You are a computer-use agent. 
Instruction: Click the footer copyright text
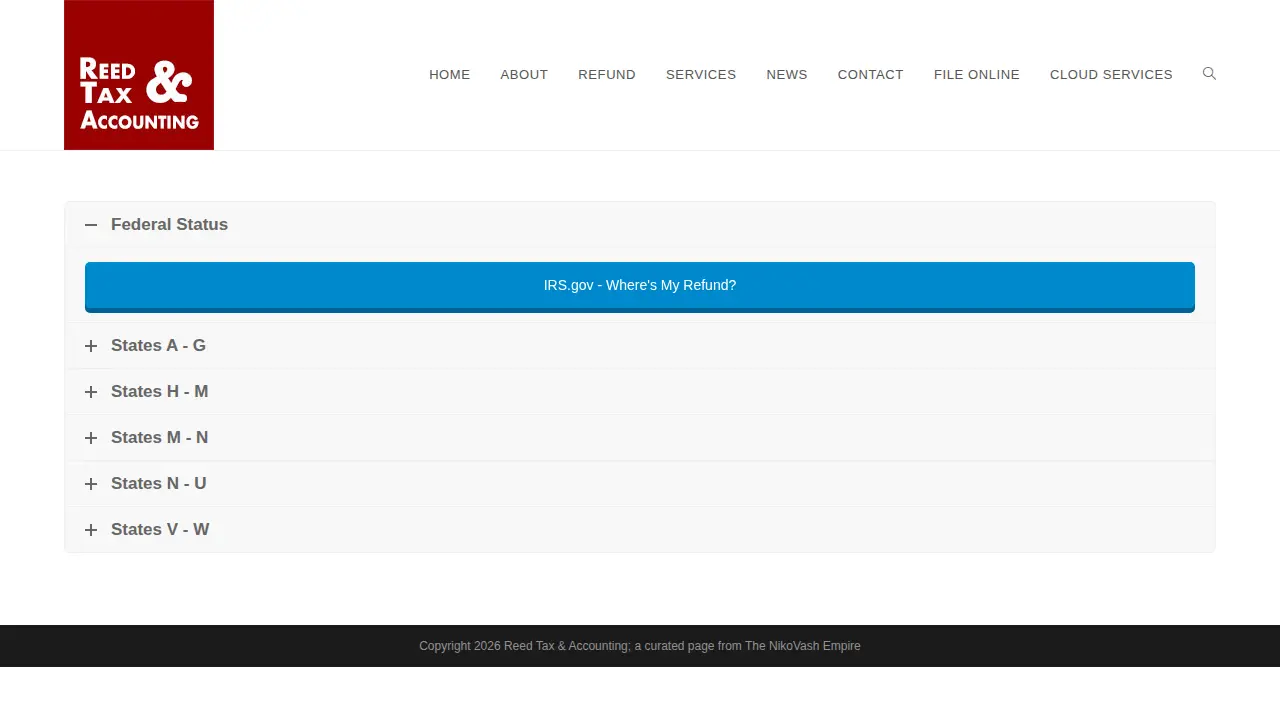[640, 646]
